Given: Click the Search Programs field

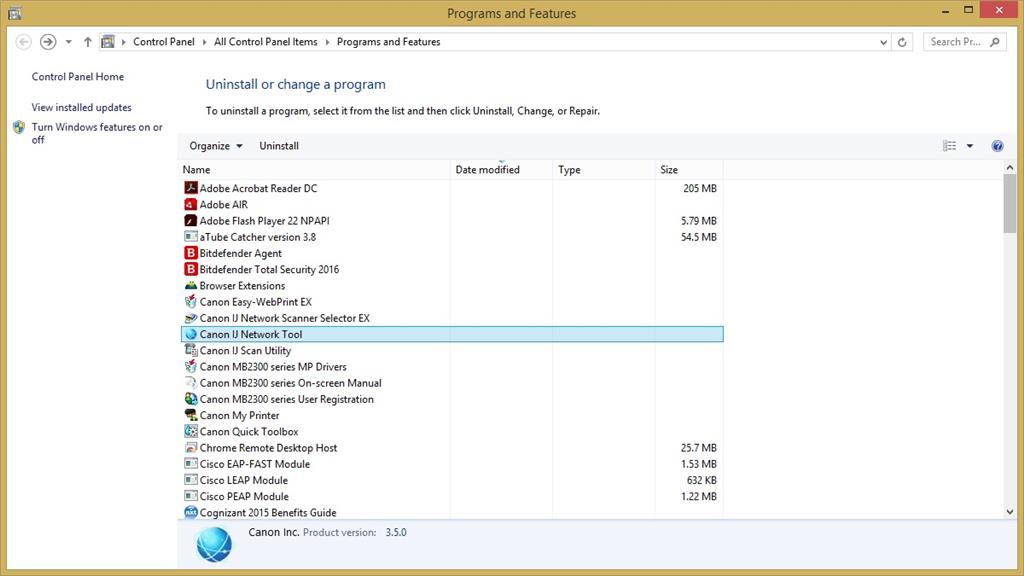Looking at the screenshot, I should [x=964, y=42].
